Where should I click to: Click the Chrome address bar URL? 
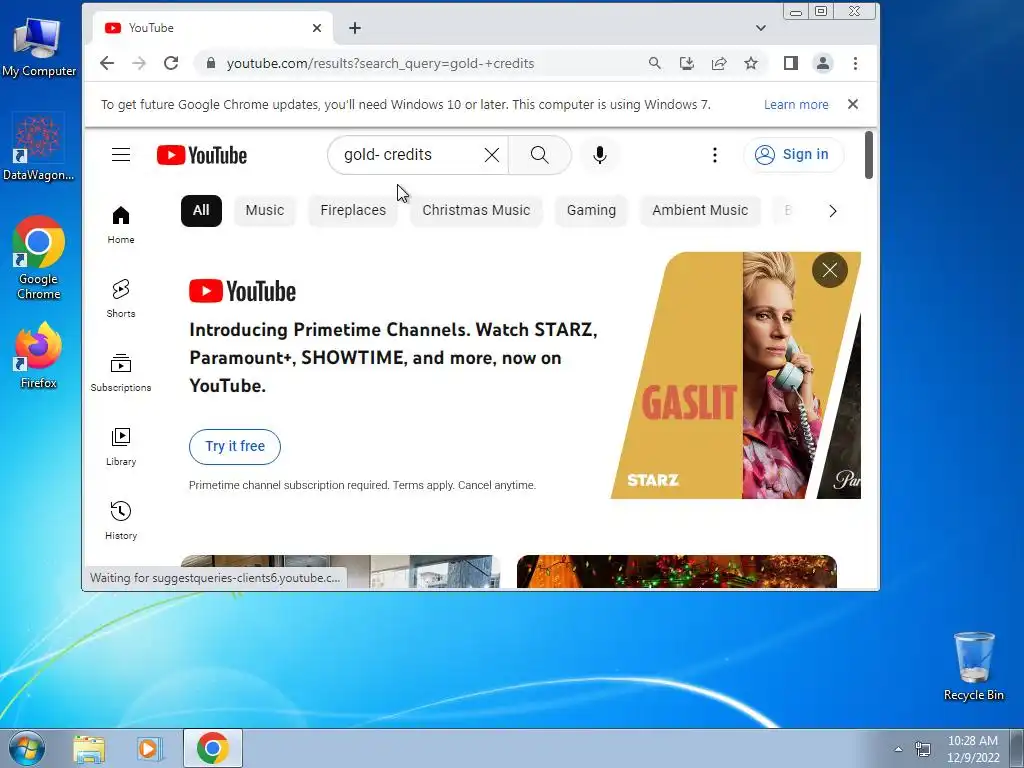380,63
